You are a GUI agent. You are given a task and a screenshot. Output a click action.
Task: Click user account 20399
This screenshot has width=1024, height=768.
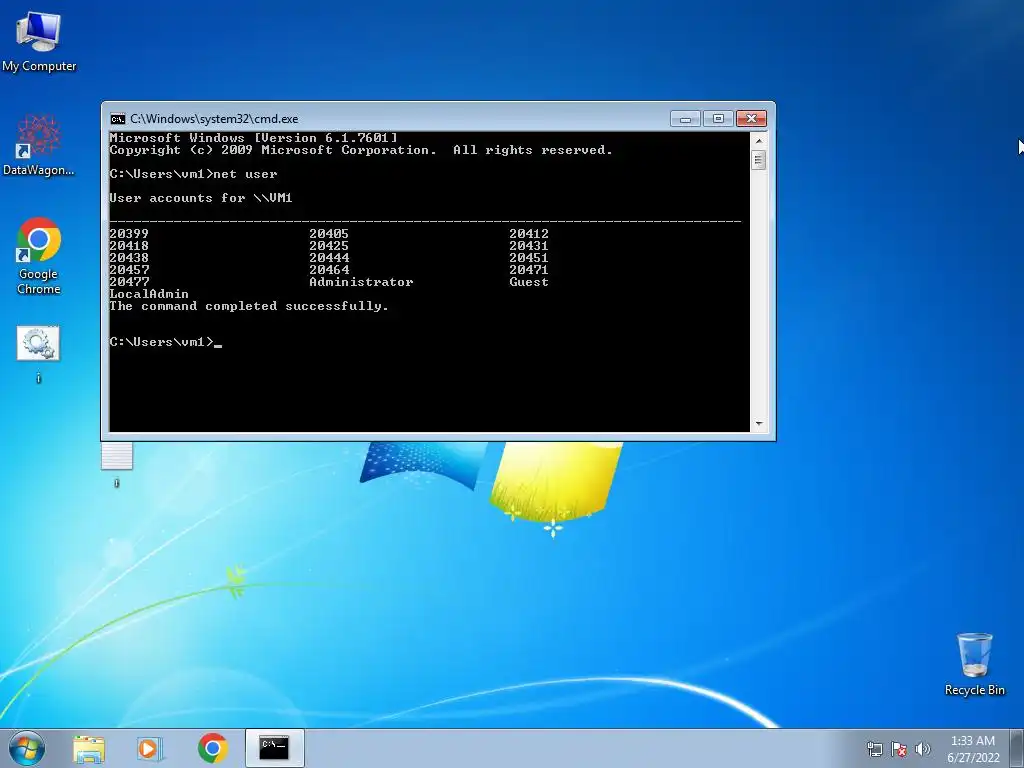(x=129, y=234)
